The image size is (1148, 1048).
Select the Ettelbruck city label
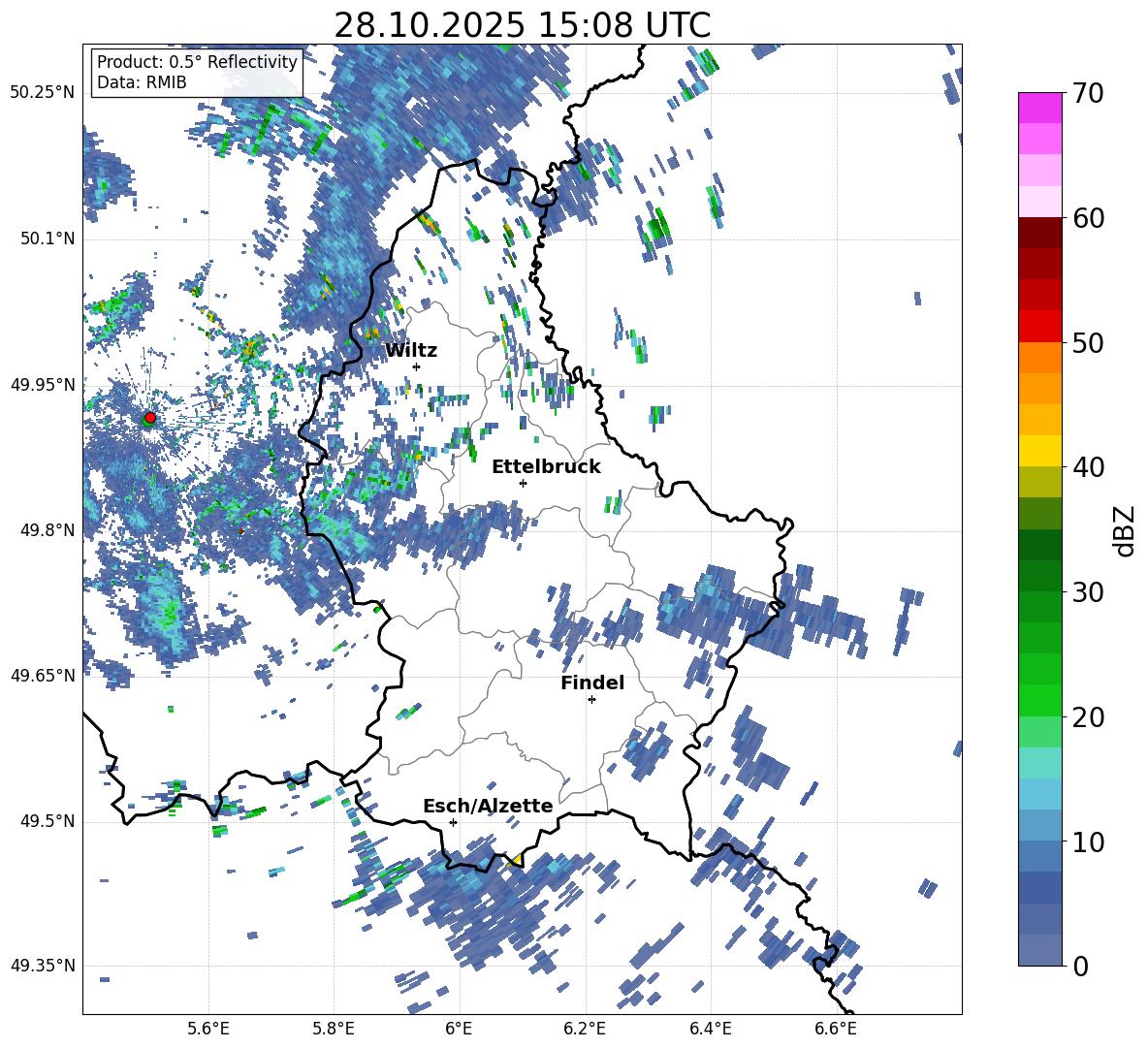point(546,467)
